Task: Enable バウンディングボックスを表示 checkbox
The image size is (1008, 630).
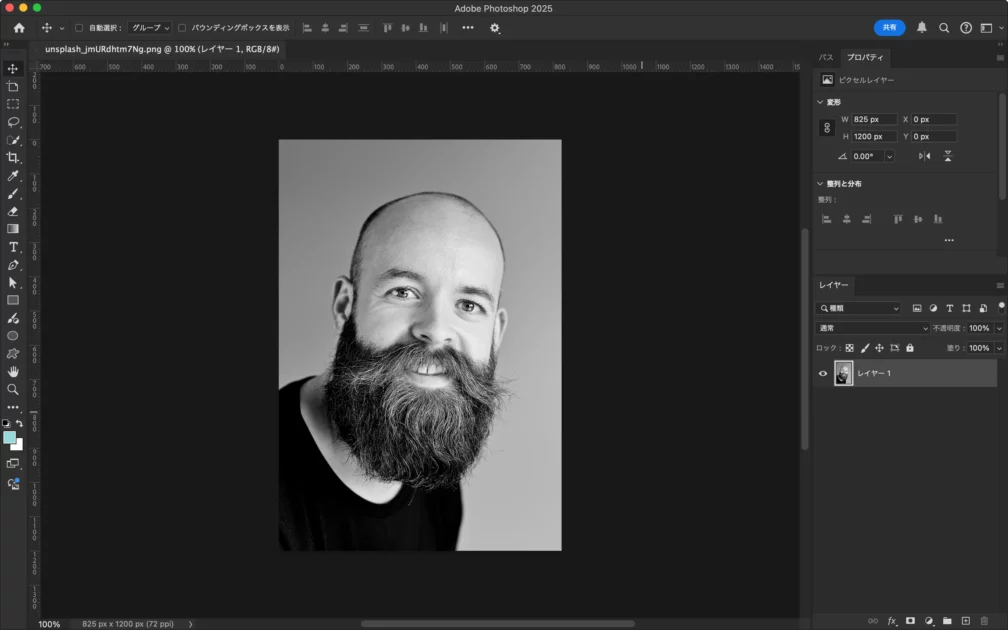Action: (182, 28)
